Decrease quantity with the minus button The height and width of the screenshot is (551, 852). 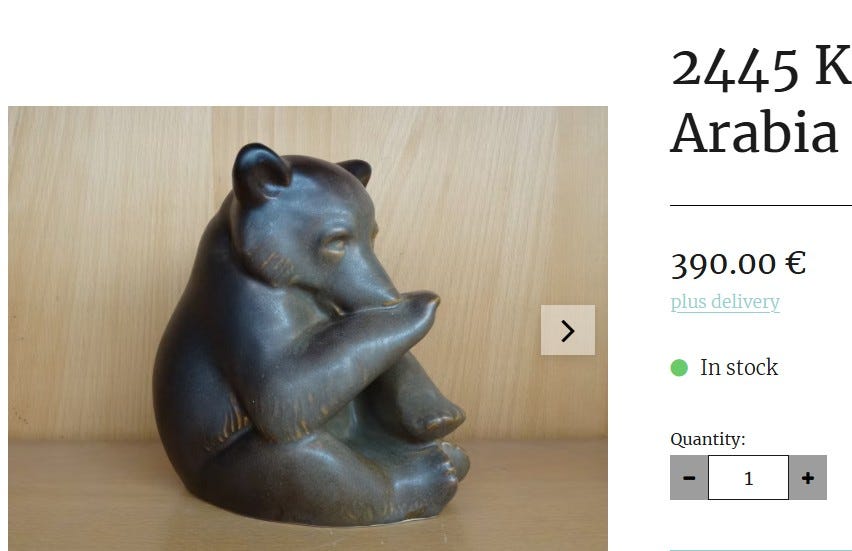[689, 478]
